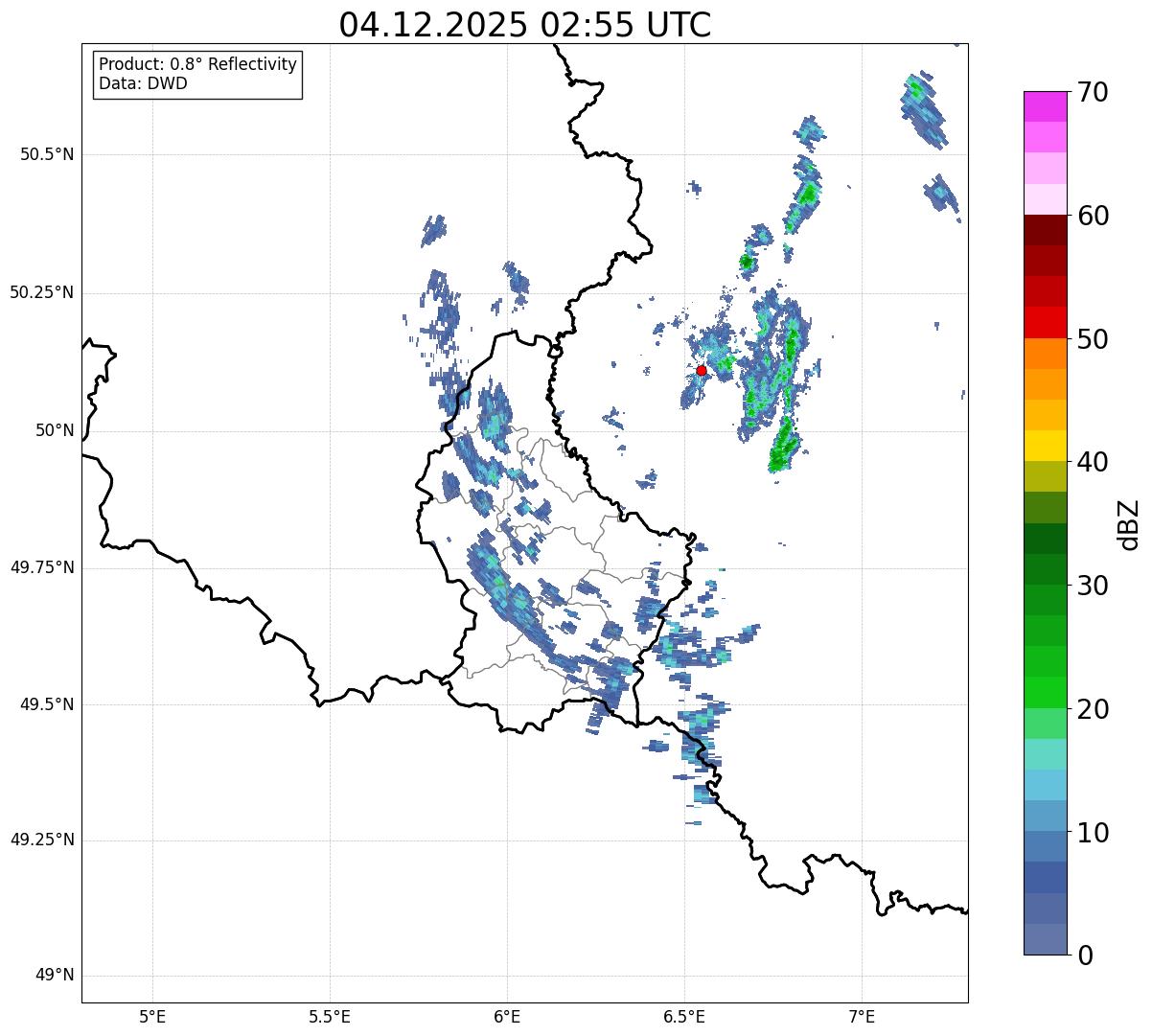Click the 7°E longitude label
The width and height of the screenshot is (1152, 1036).
(862, 1016)
